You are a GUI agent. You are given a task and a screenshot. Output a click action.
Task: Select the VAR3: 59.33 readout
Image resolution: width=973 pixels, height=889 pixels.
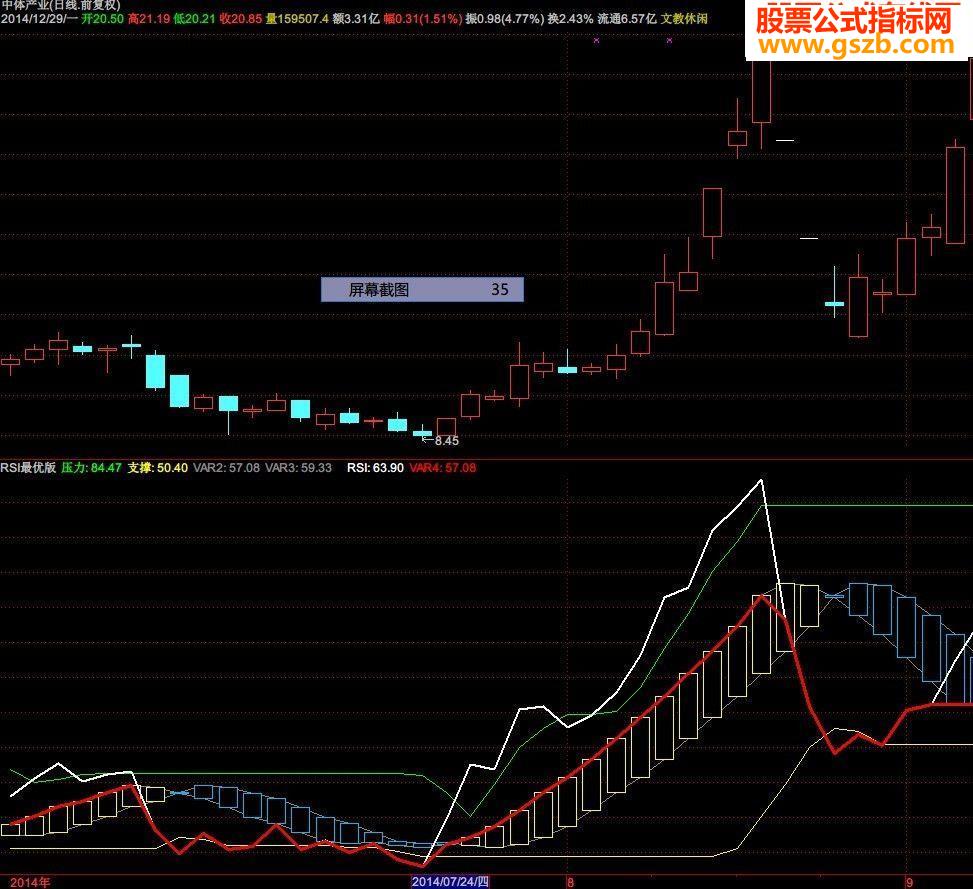[x=298, y=467]
